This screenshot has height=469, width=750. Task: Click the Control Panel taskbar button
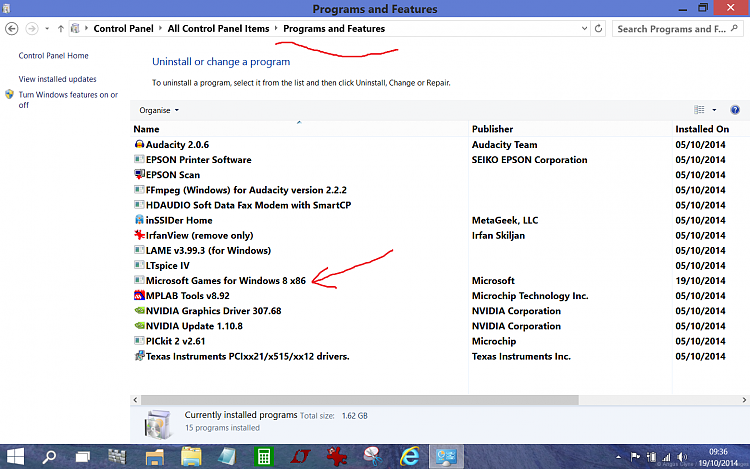pyautogui.click(x=446, y=457)
